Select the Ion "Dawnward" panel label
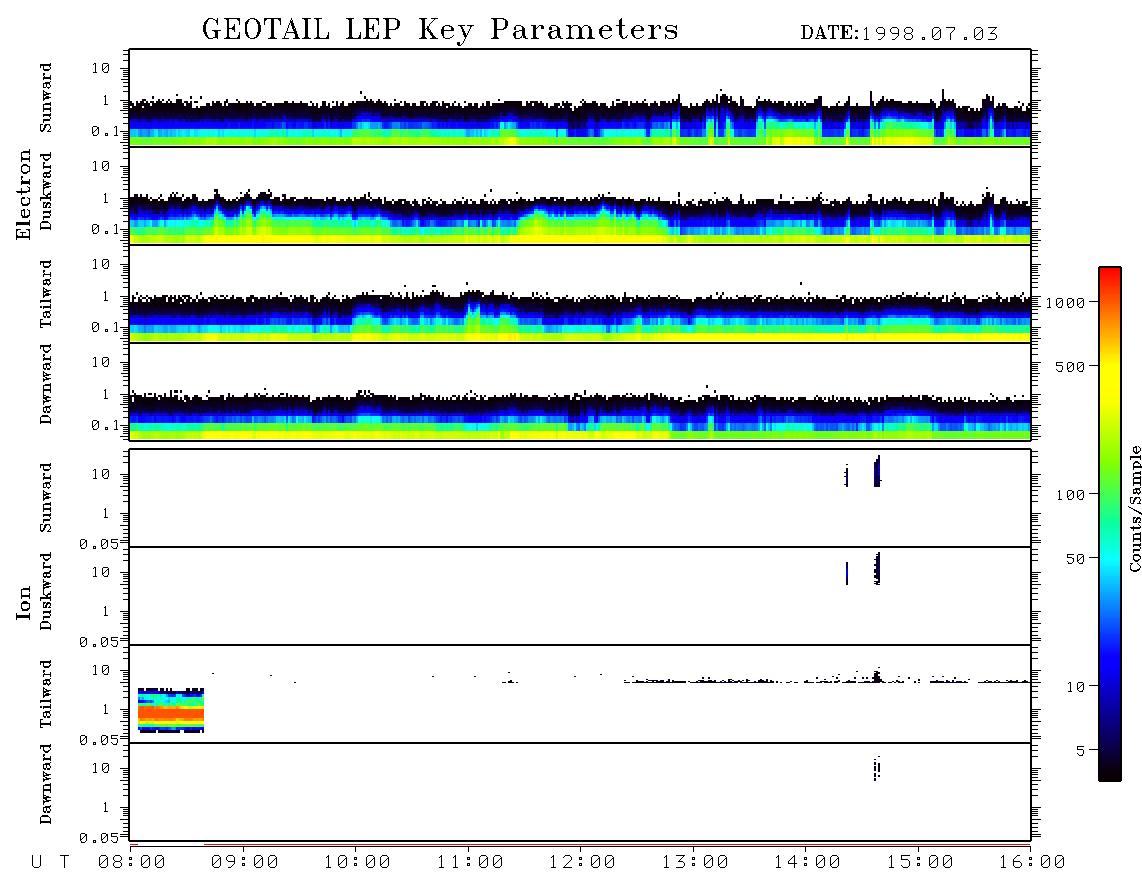The width and height of the screenshot is (1142, 880). (x=46, y=784)
